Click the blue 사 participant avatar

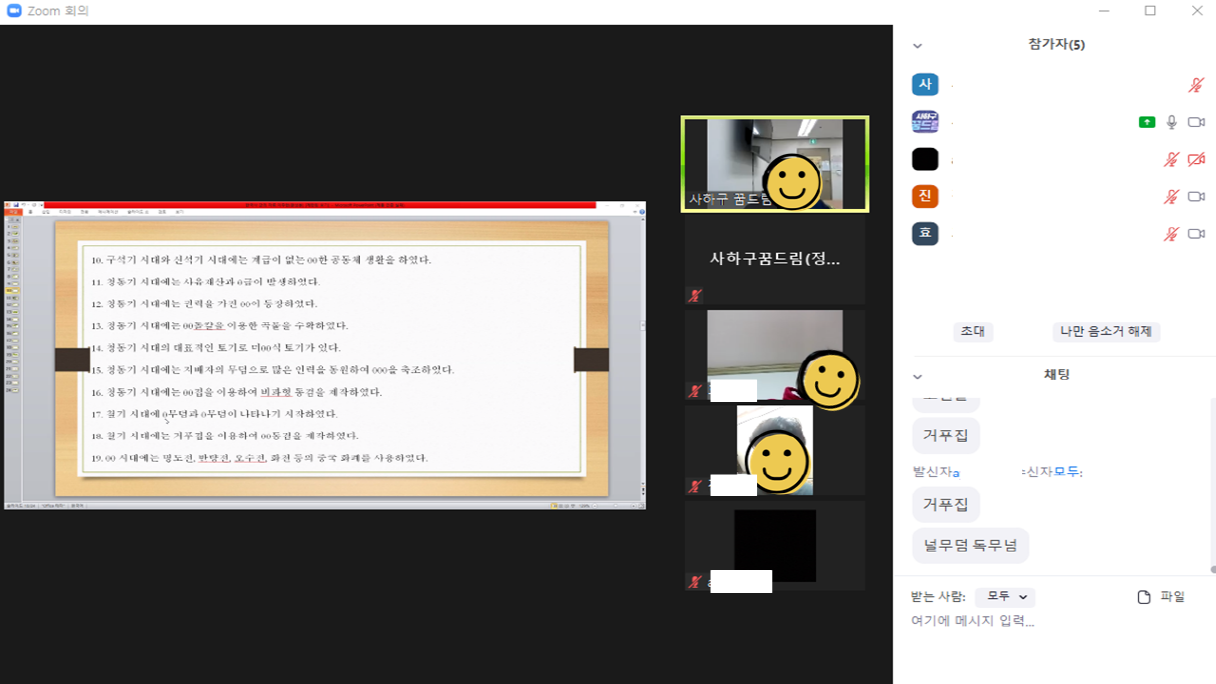pos(925,85)
